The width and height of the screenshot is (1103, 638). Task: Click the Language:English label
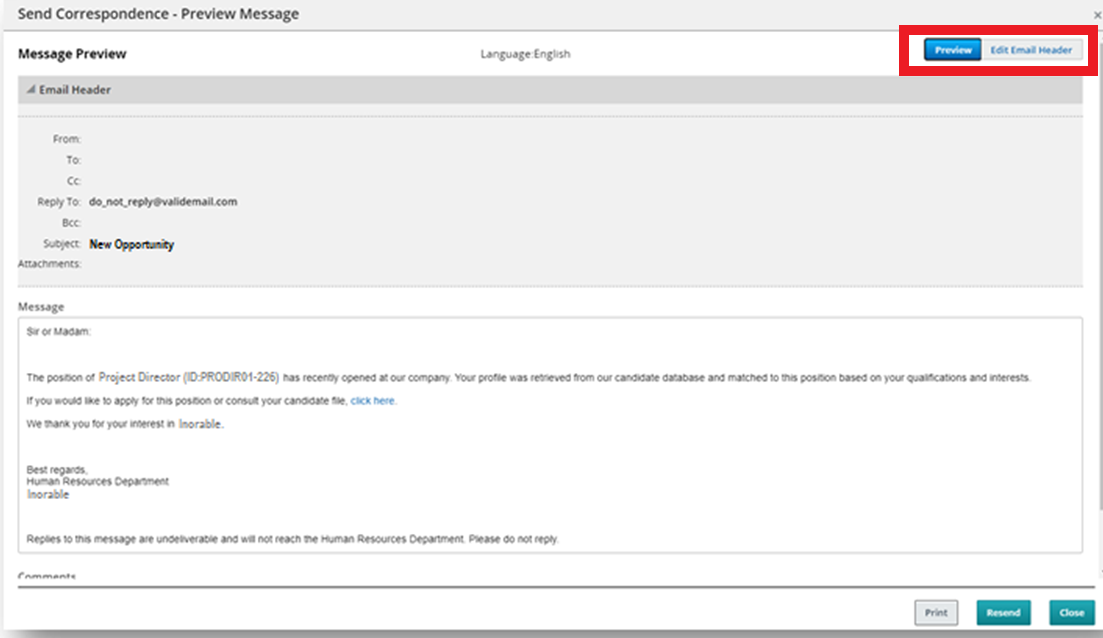pyautogui.click(x=525, y=54)
